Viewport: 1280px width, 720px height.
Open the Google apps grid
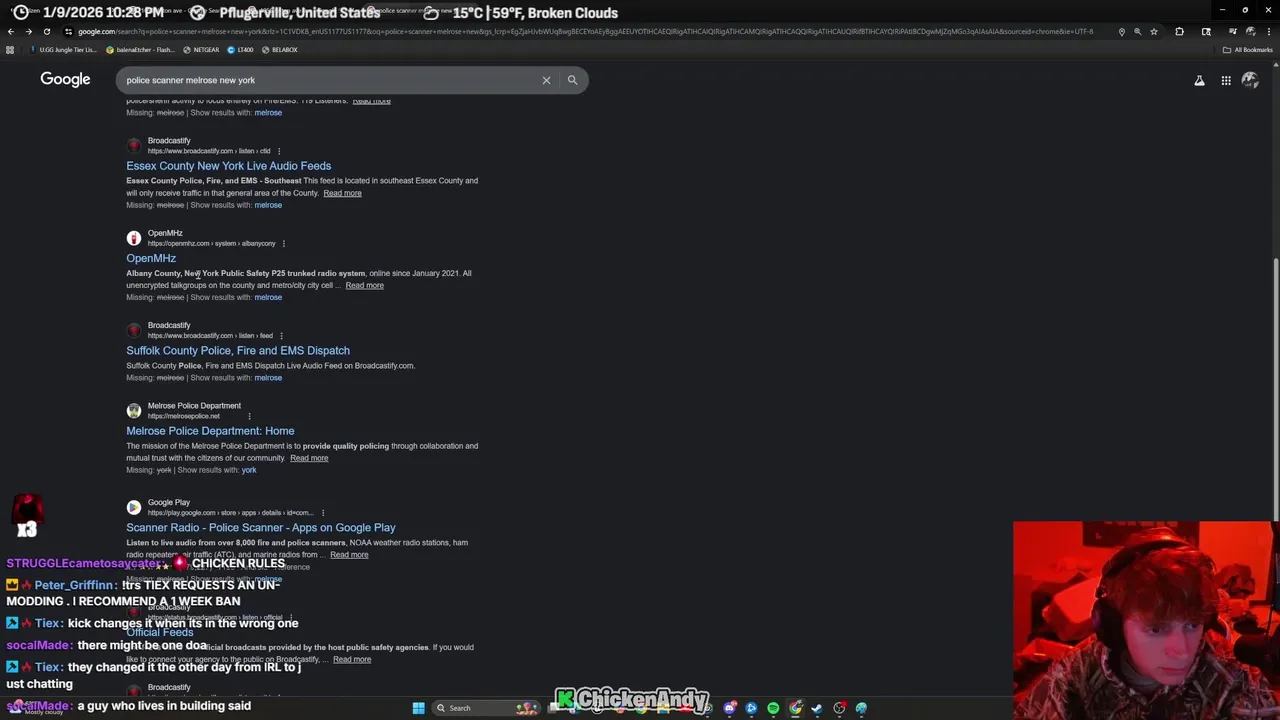(x=1226, y=80)
